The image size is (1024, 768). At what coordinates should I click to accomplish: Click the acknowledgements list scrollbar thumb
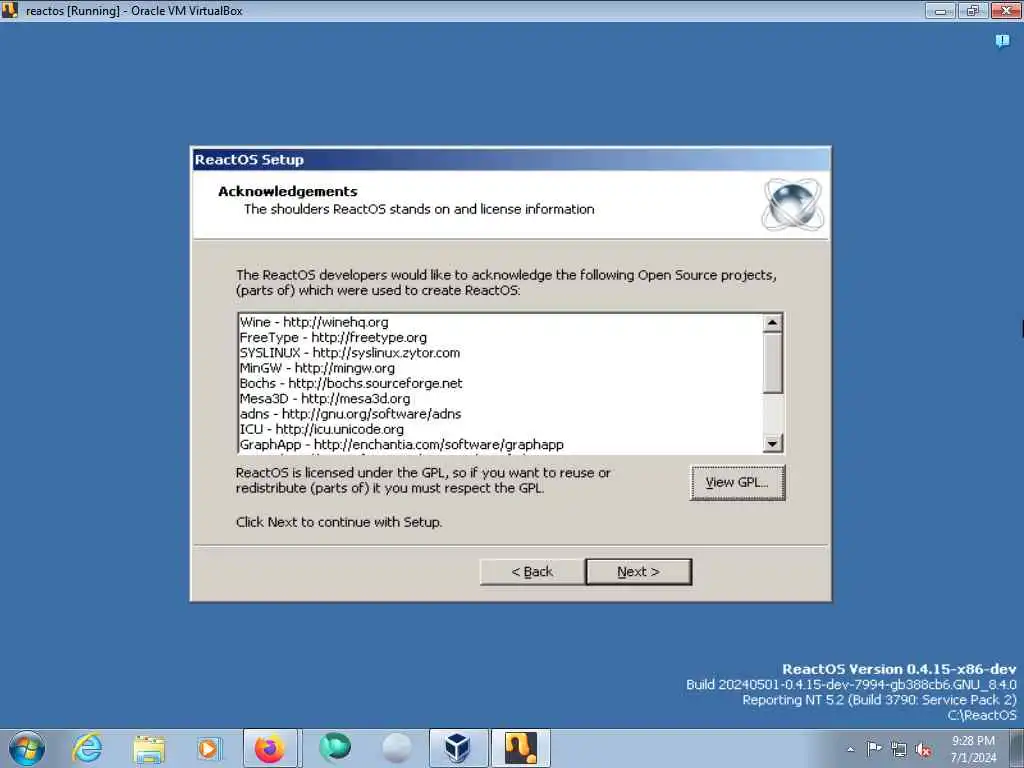[772, 362]
